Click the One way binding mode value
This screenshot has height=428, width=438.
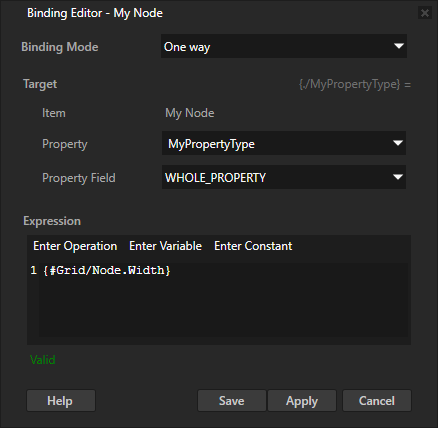click(x=187, y=47)
